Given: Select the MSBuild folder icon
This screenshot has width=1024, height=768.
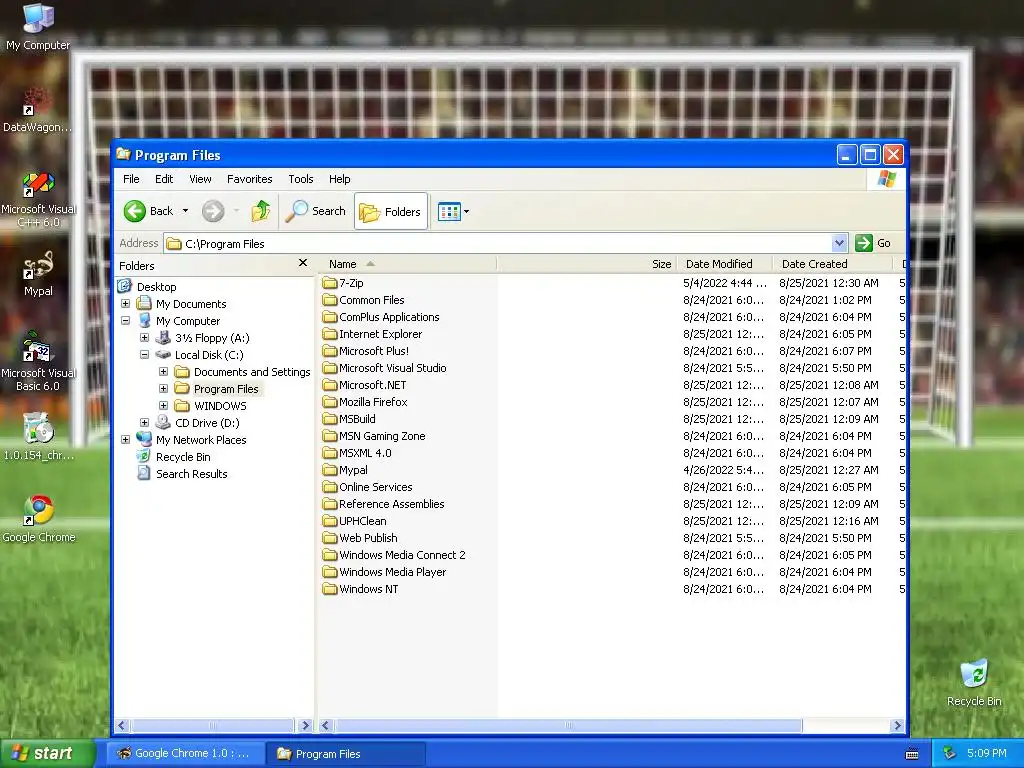Looking at the screenshot, I should [329, 419].
